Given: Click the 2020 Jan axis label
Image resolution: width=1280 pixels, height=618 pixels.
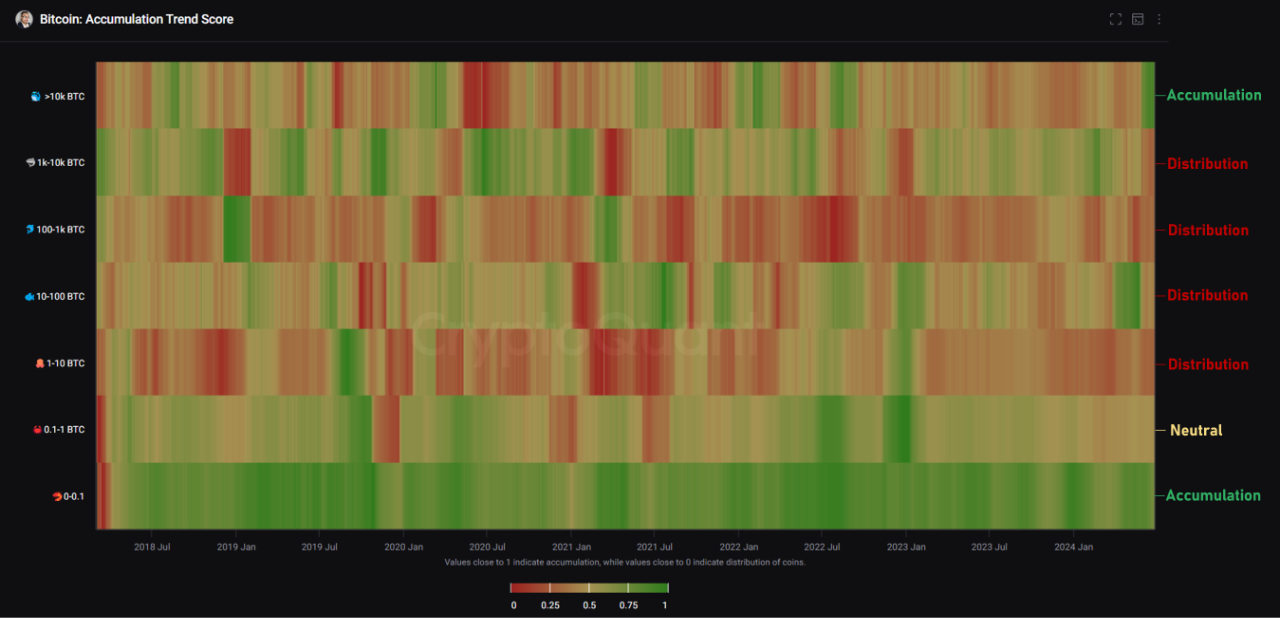Looking at the screenshot, I should (x=403, y=547).
